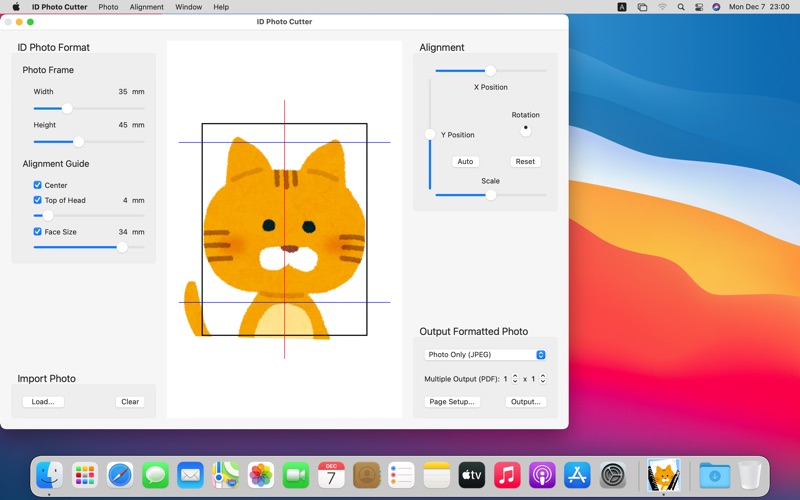Click the Page Setup... button
Image resolution: width=800 pixels, height=500 pixels.
point(452,402)
